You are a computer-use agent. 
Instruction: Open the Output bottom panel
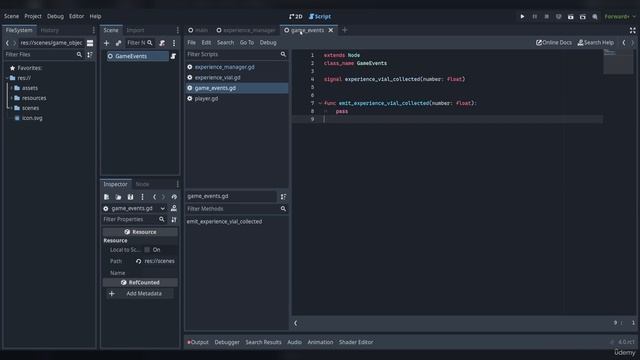pos(198,342)
